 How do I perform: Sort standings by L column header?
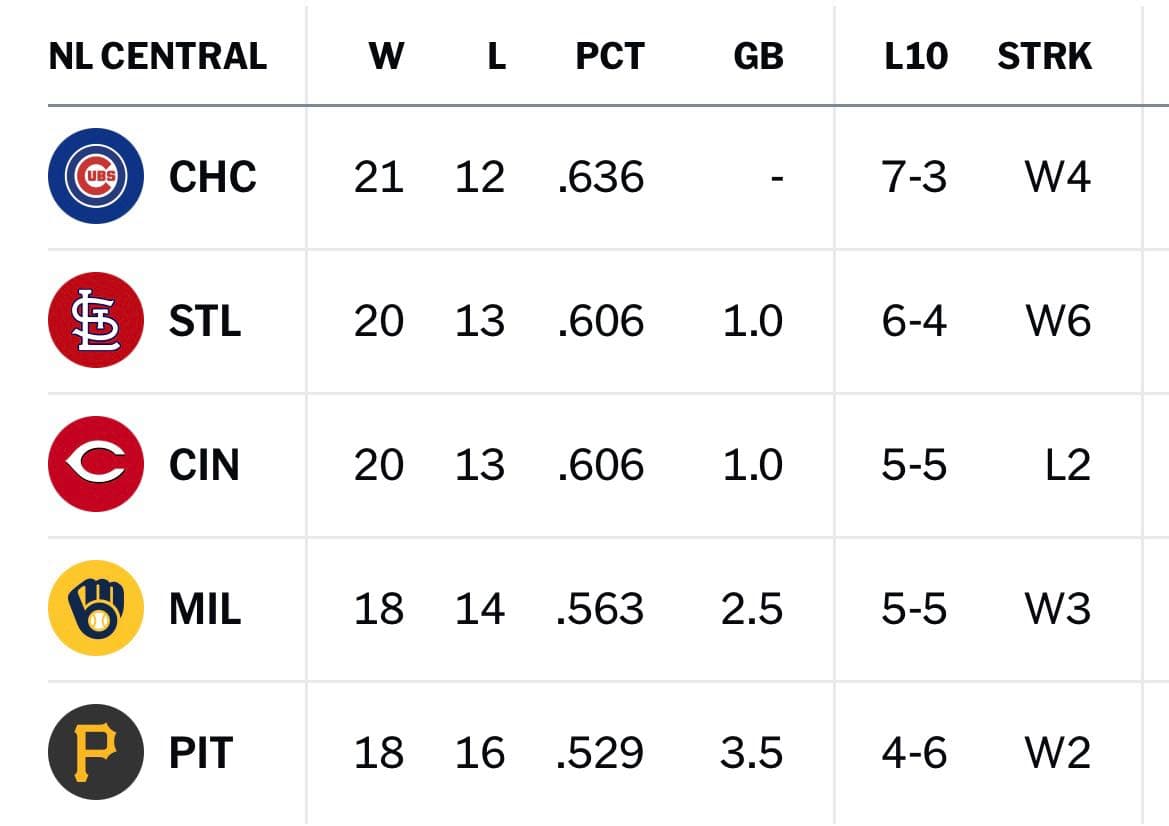(x=497, y=56)
